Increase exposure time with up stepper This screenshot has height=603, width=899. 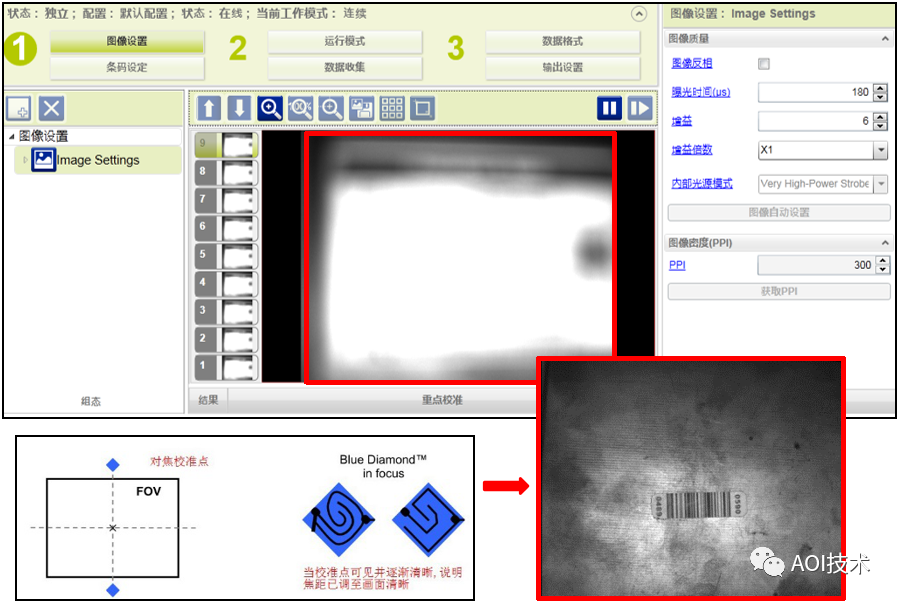pyautogui.click(x=881, y=88)
